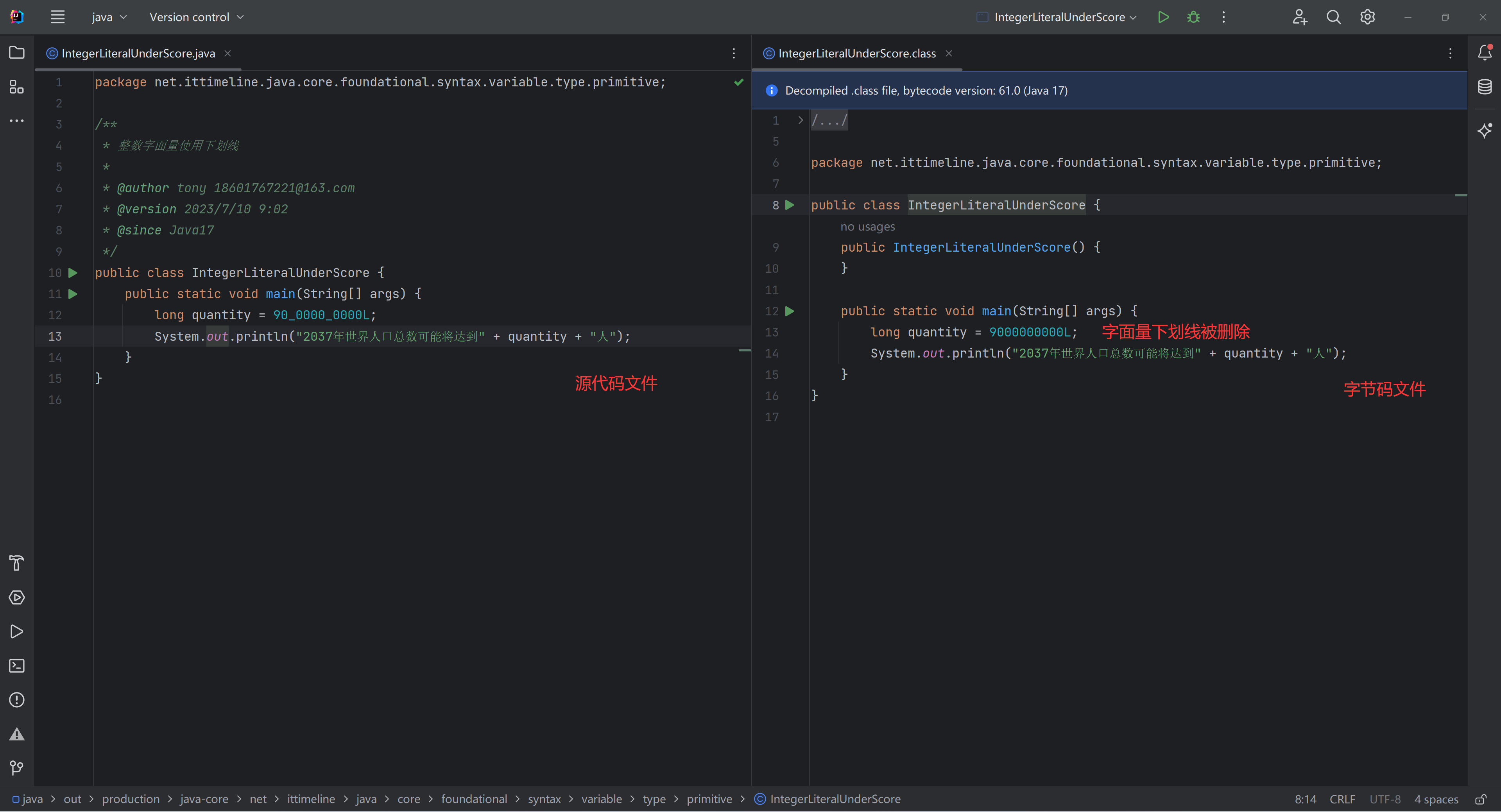Open Version control dropdown
Screen dimensions: 1501x812
pos(196,17)
